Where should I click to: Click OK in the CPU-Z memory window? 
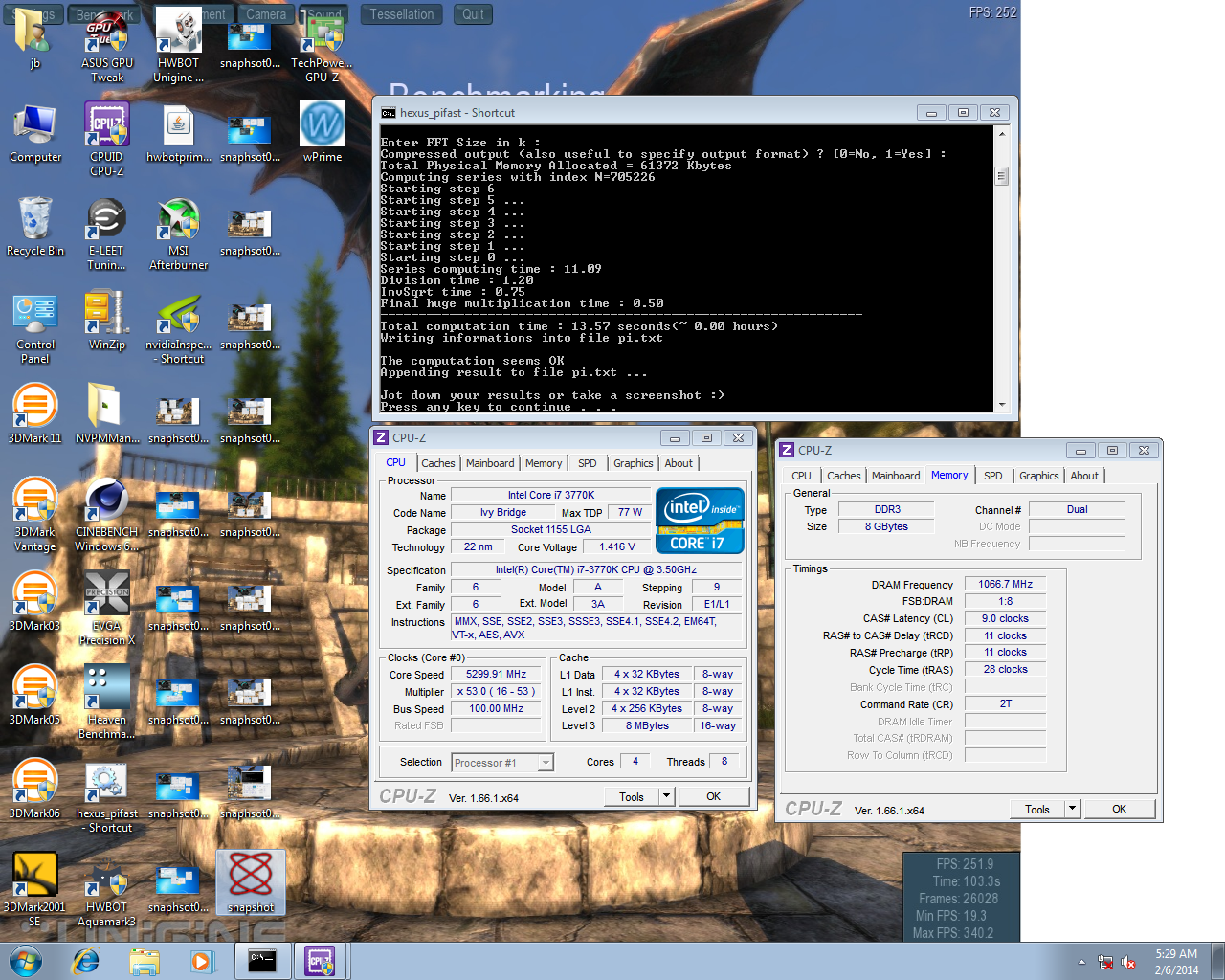pos(1120,809)
